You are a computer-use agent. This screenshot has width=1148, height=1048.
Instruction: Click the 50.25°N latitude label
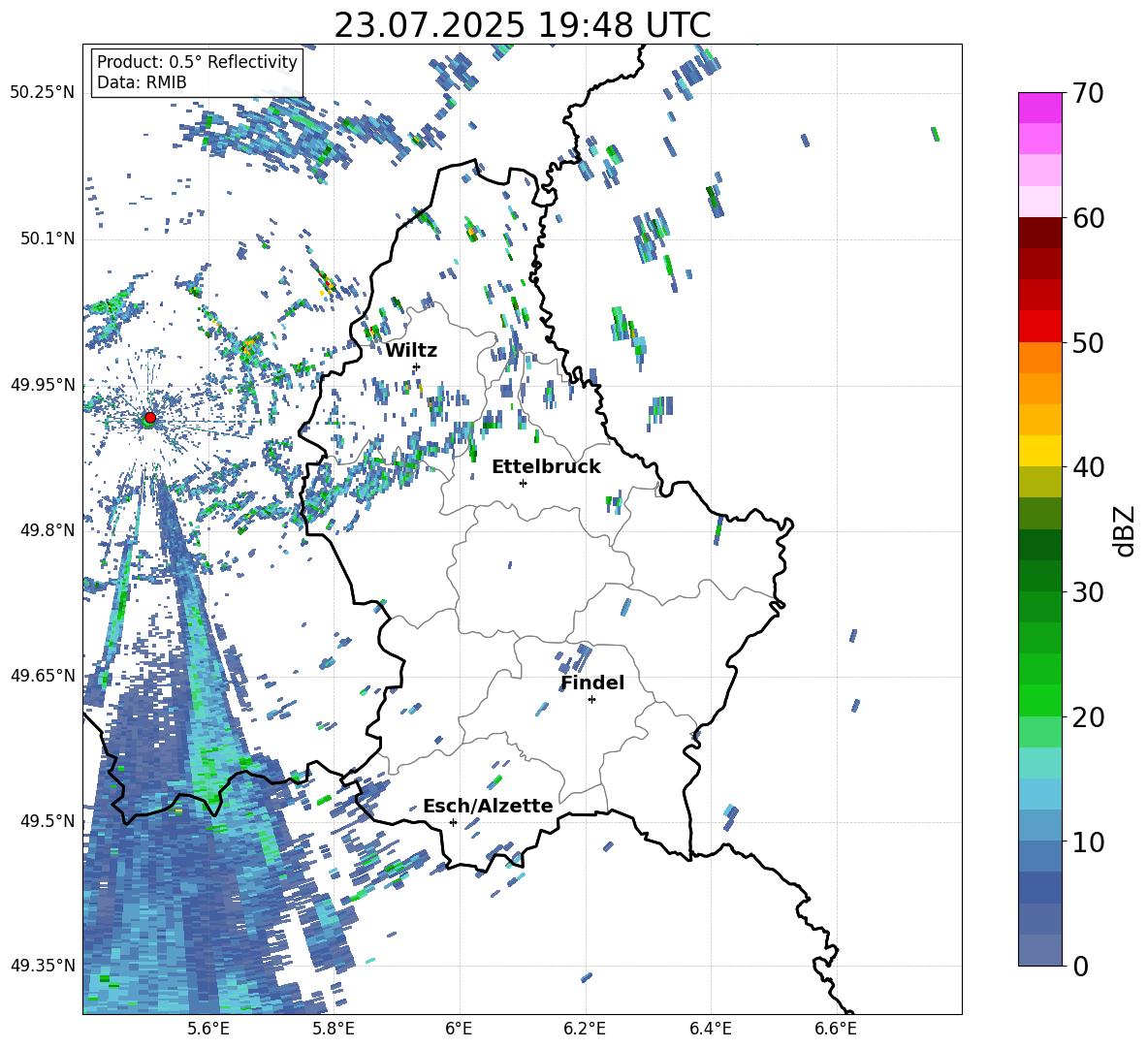pos(42,93)
